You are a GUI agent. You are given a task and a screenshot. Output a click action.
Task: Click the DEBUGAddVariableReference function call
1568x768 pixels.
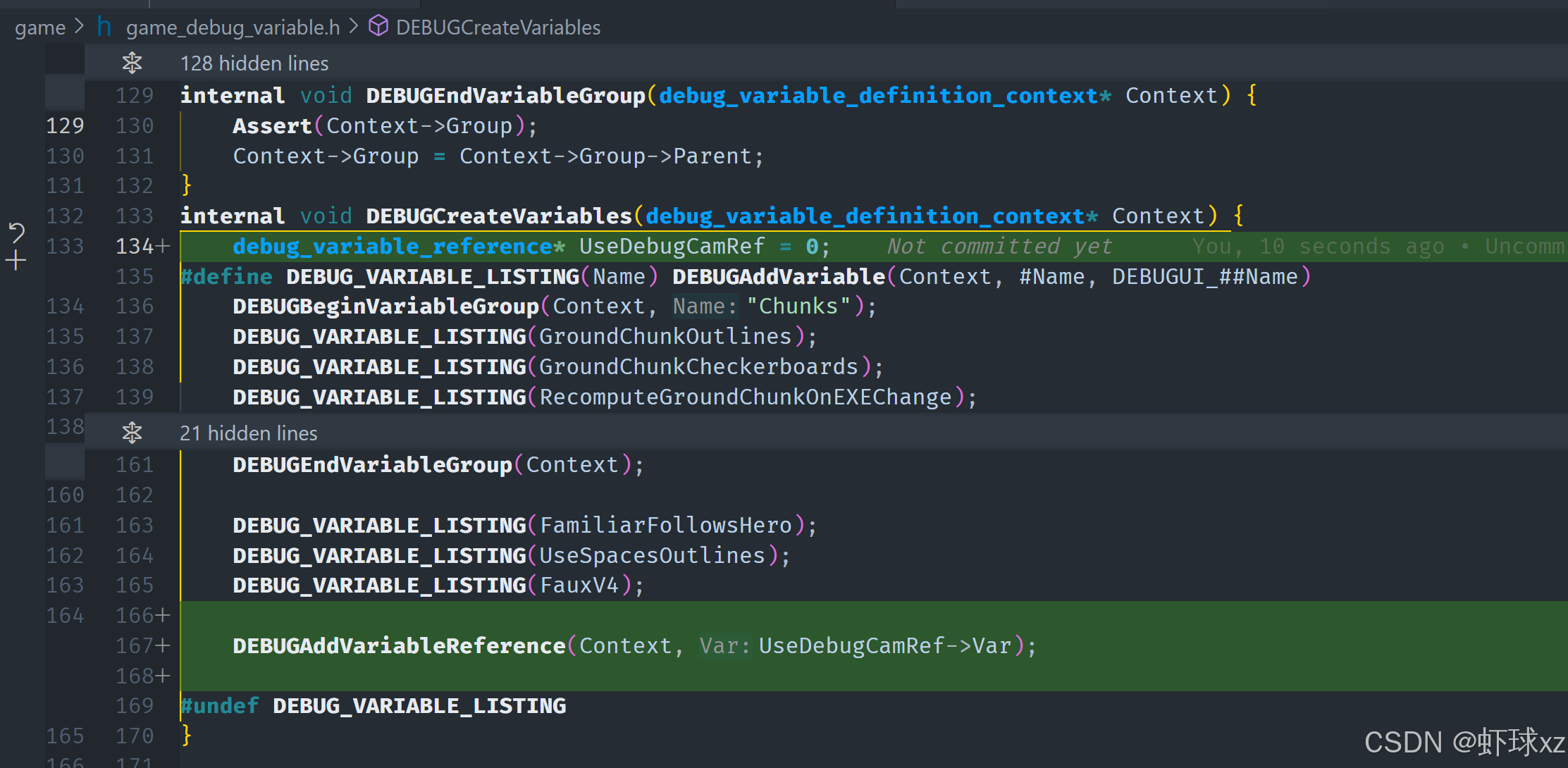399,645
